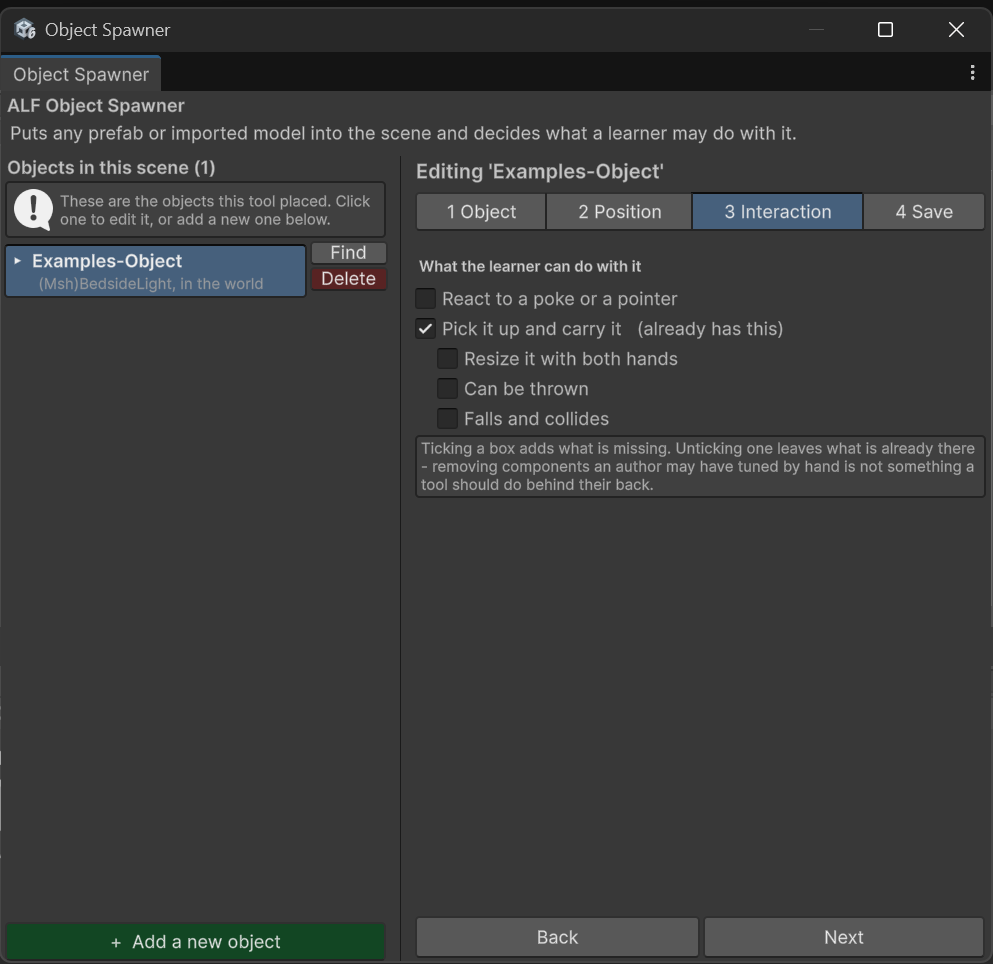Uncheck Pick it up and carry it
The image size is (993, 964).
pyautogui.click(x=426, y=329)
